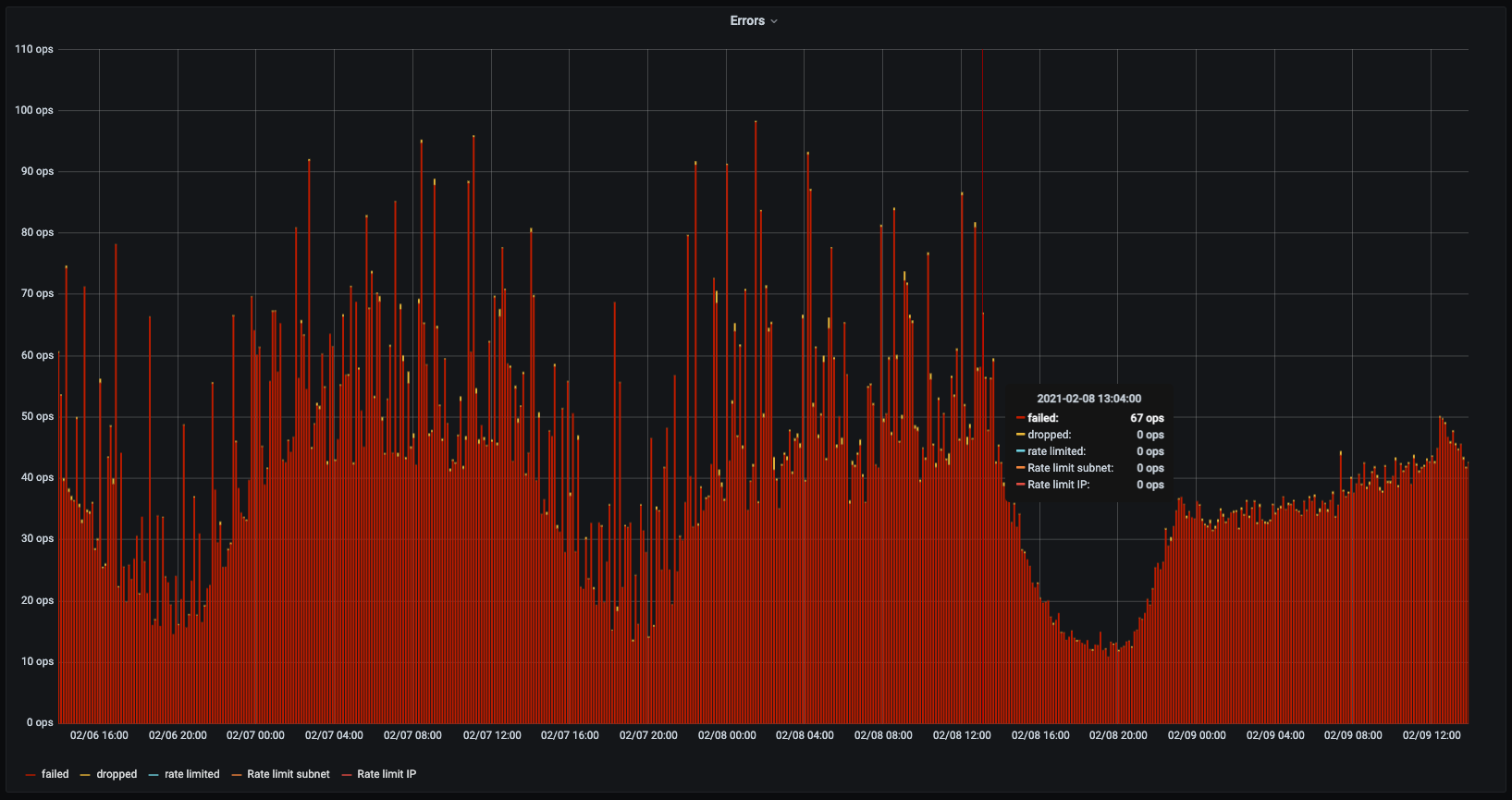Click the Rate limit subnet legend color line

click(236, 775)
